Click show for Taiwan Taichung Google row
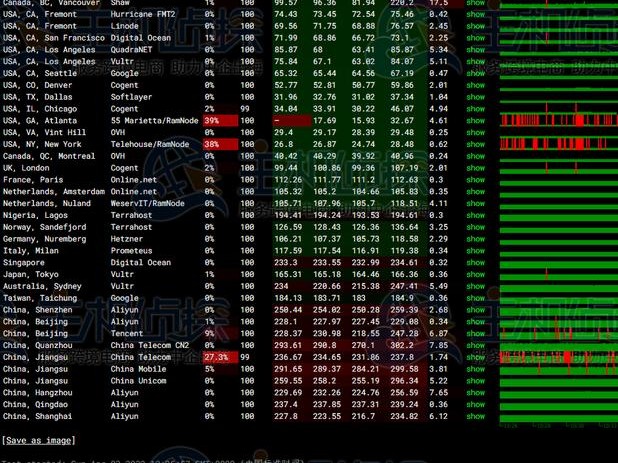The height and width of the screenshot is (463, 618). tap(476, 298)
